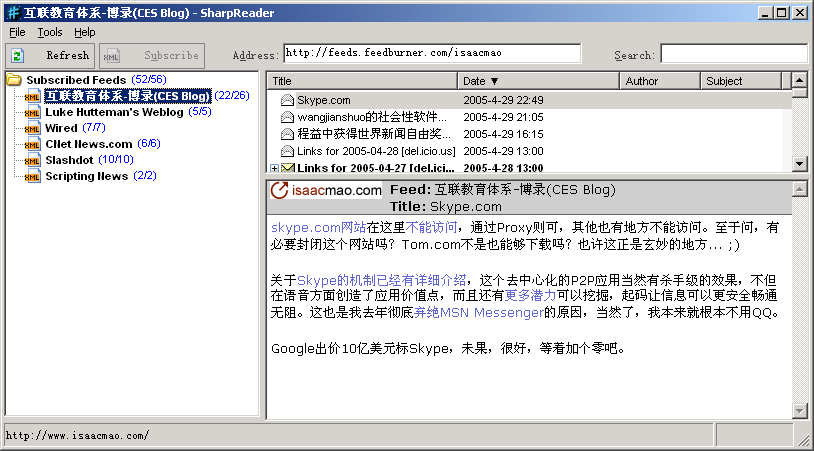The height and width of the screenshot is (451, 814).
Task: Click the (22/26) count beside CES Blog
Action: pyautogui.click(x=232, y=95)
